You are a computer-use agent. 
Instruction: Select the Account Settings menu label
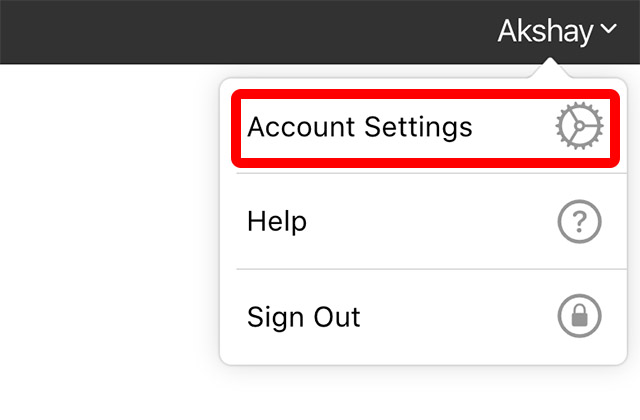click(360, 127)
